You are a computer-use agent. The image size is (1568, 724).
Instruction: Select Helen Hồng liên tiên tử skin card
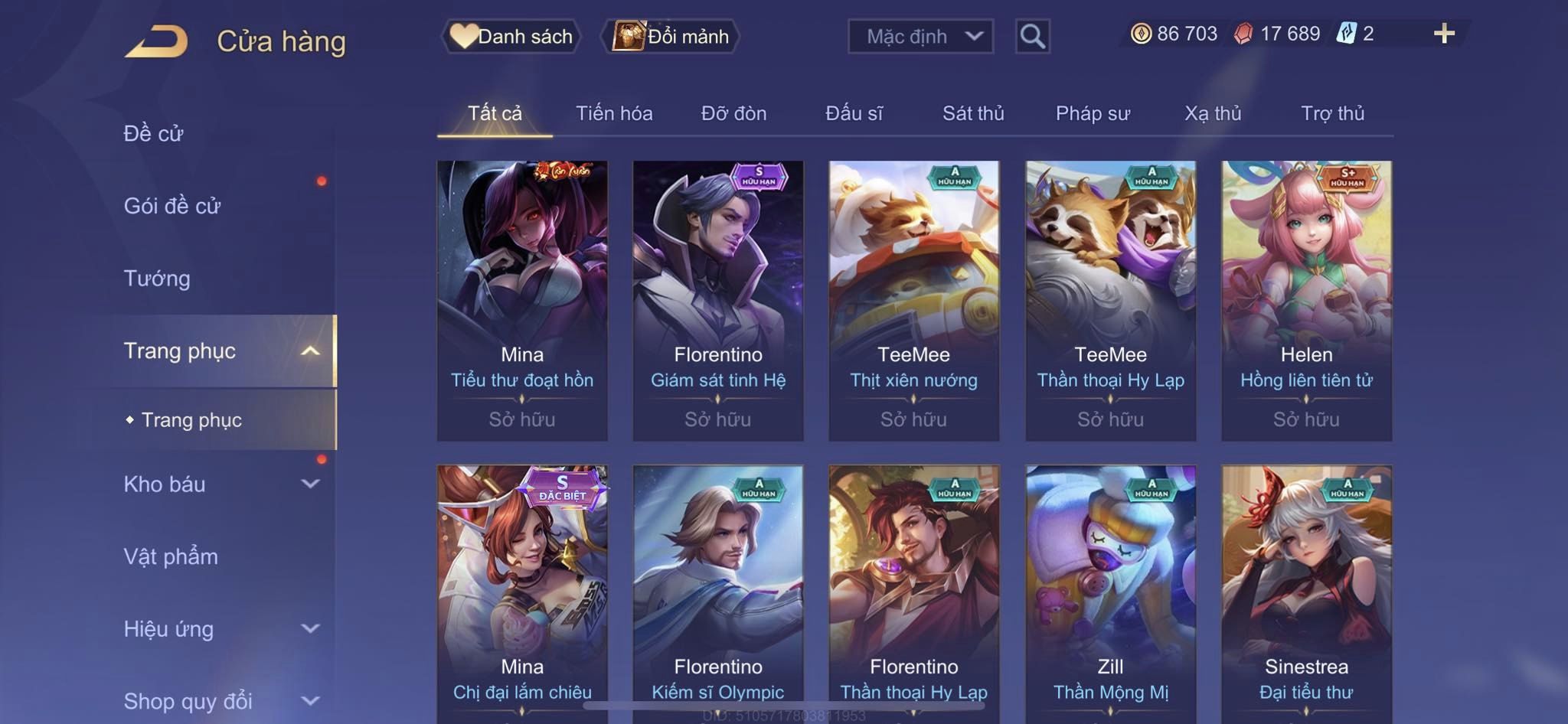pos(1306,301)
